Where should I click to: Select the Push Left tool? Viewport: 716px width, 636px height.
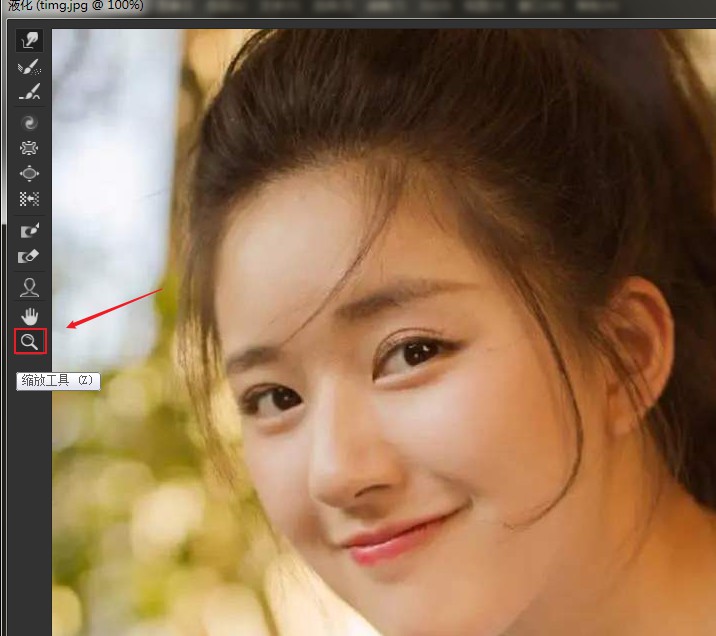pyautogui.click(x=30, y=199)
